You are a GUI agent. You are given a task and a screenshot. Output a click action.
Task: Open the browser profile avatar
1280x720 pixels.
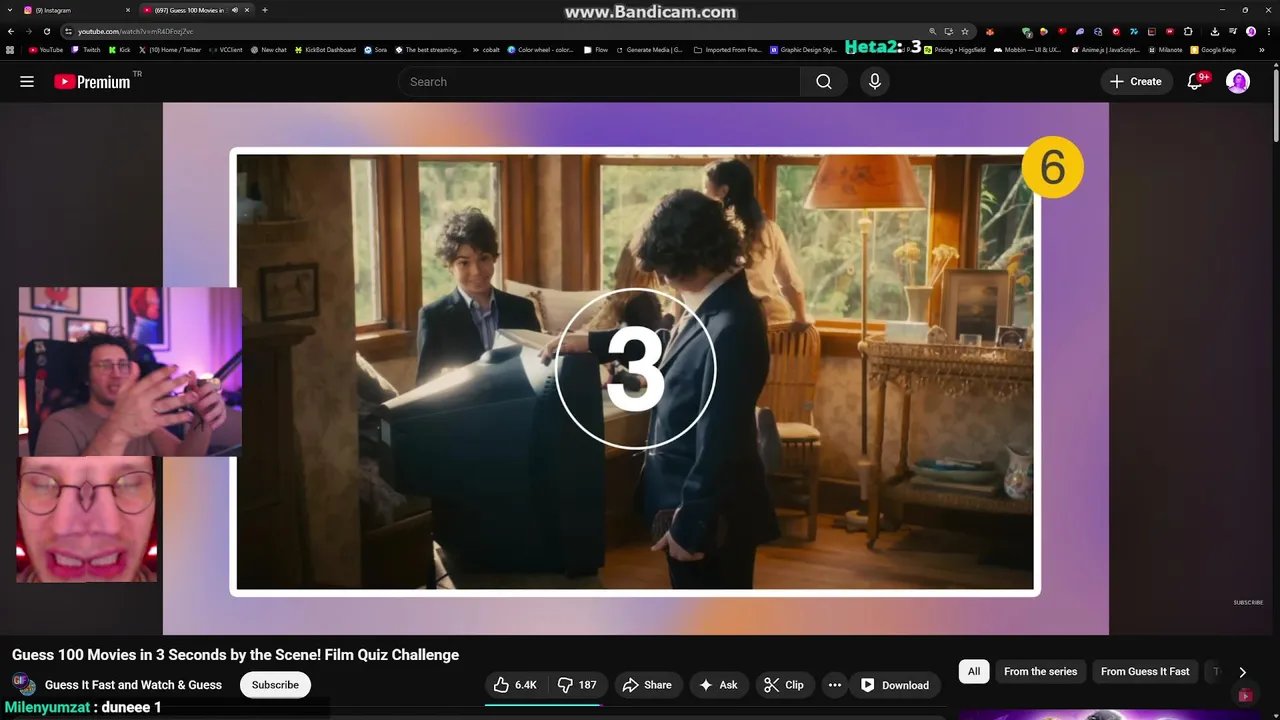click(1251, 31)
